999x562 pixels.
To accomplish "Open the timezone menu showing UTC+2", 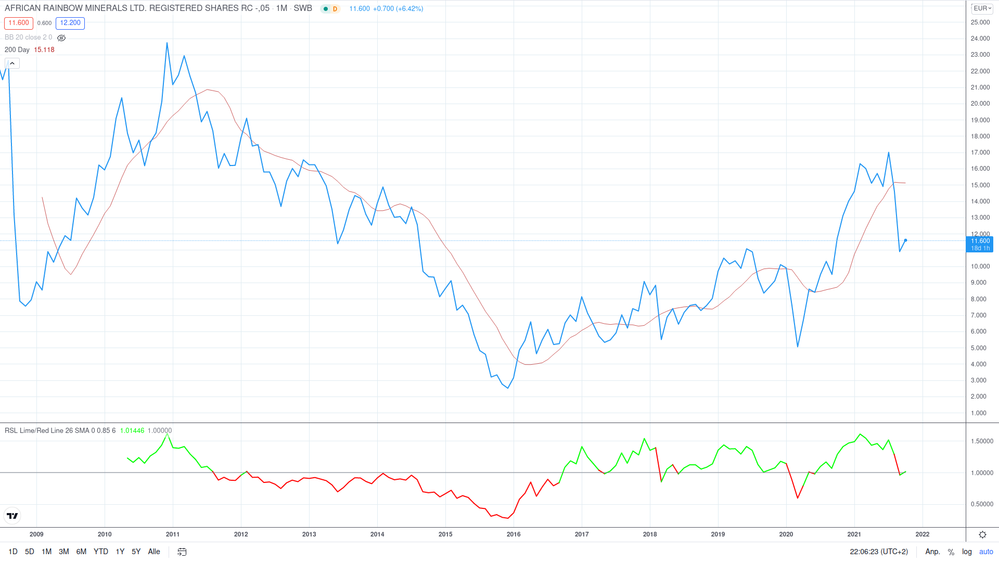I will pos(879,552).
